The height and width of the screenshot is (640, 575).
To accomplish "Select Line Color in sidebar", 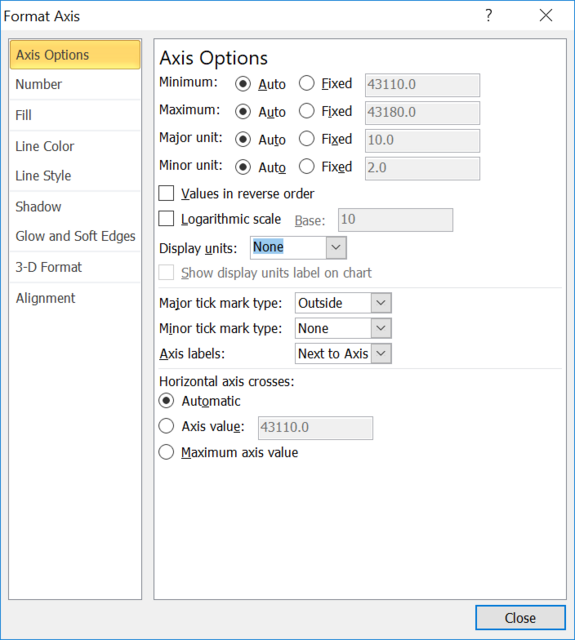I will pos(75,146).
